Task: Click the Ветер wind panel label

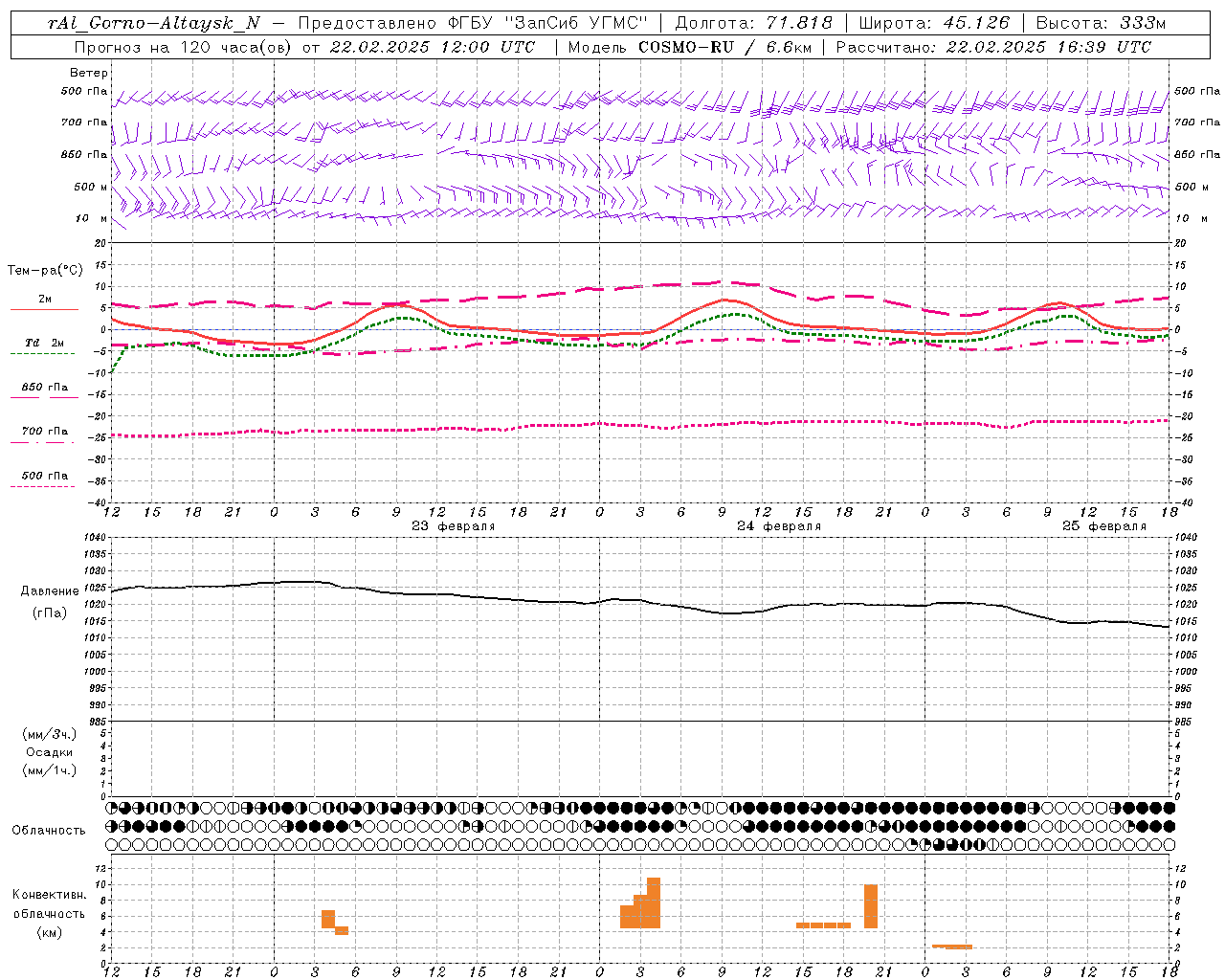Action: pyautogui.click(x=88, y=73)
